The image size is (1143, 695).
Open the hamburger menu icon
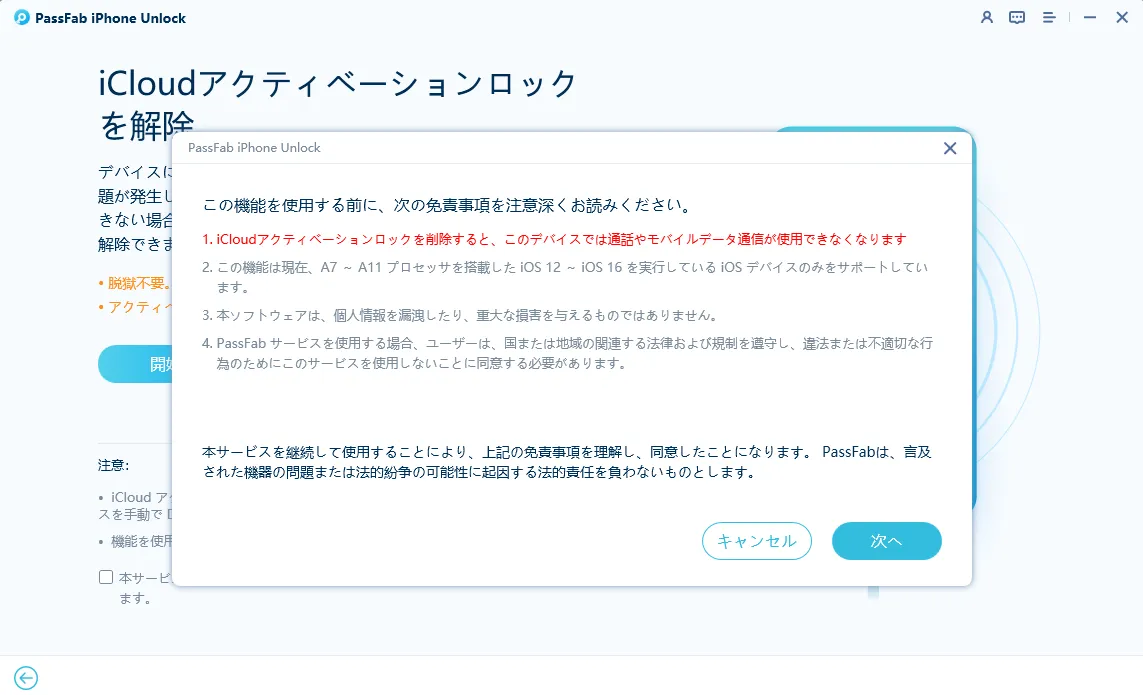(1049, 18)
